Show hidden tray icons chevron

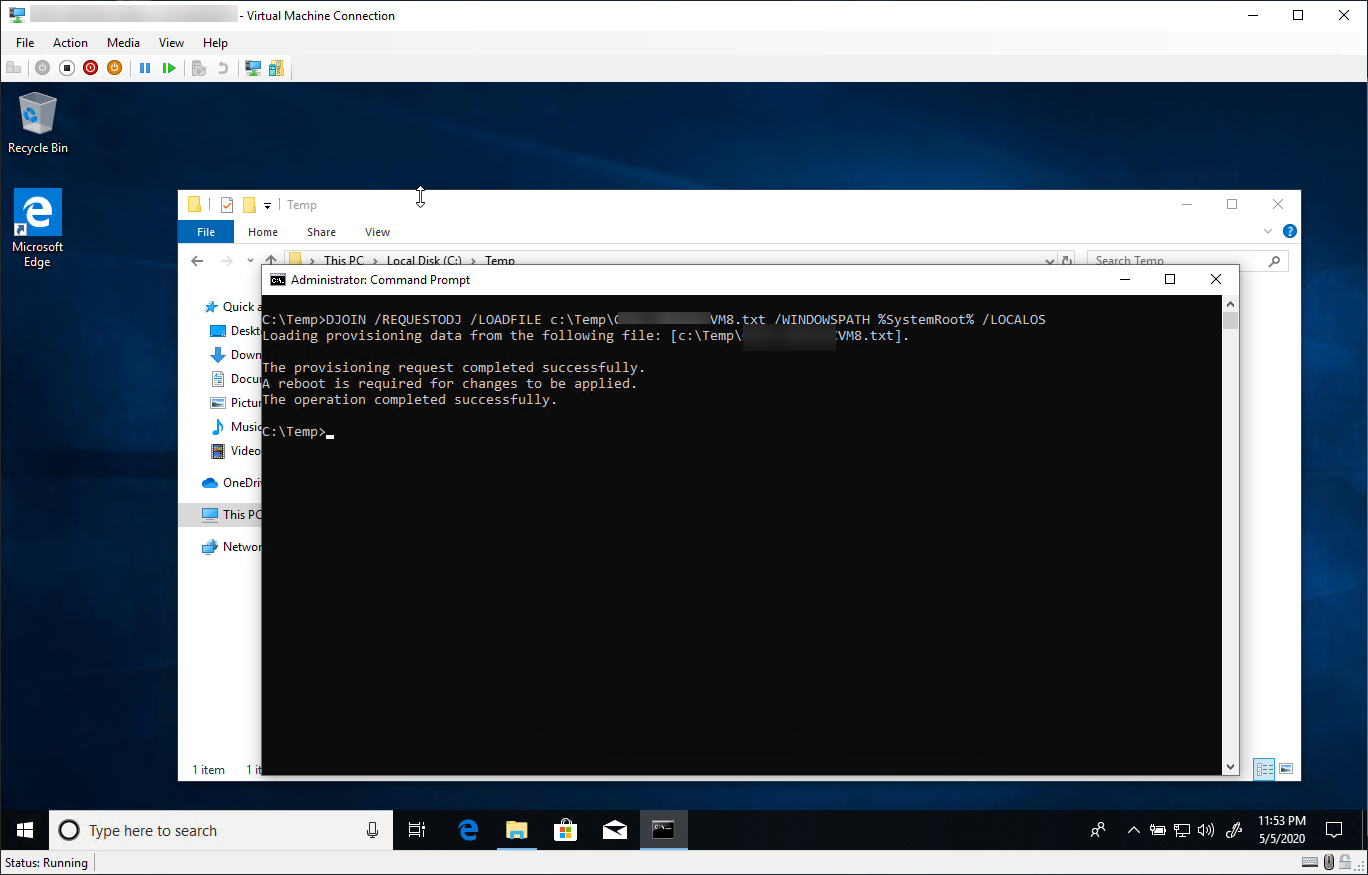[1133, 830]
